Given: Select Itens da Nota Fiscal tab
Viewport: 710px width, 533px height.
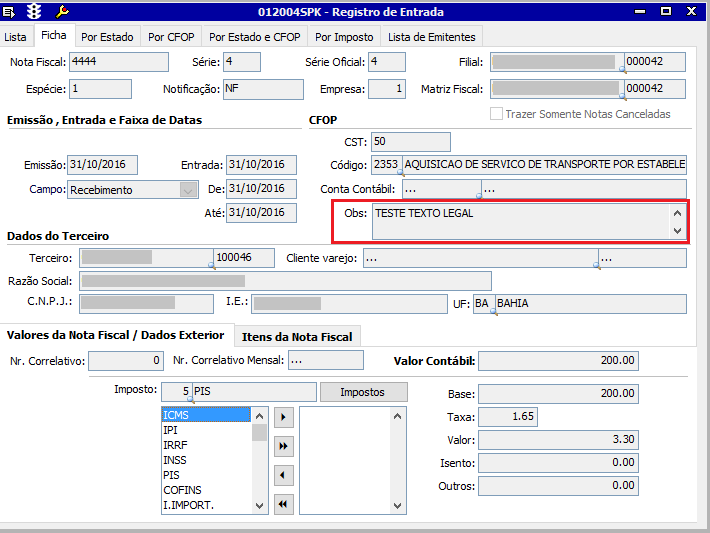Looking at the screenshot, I should [297, 337].
